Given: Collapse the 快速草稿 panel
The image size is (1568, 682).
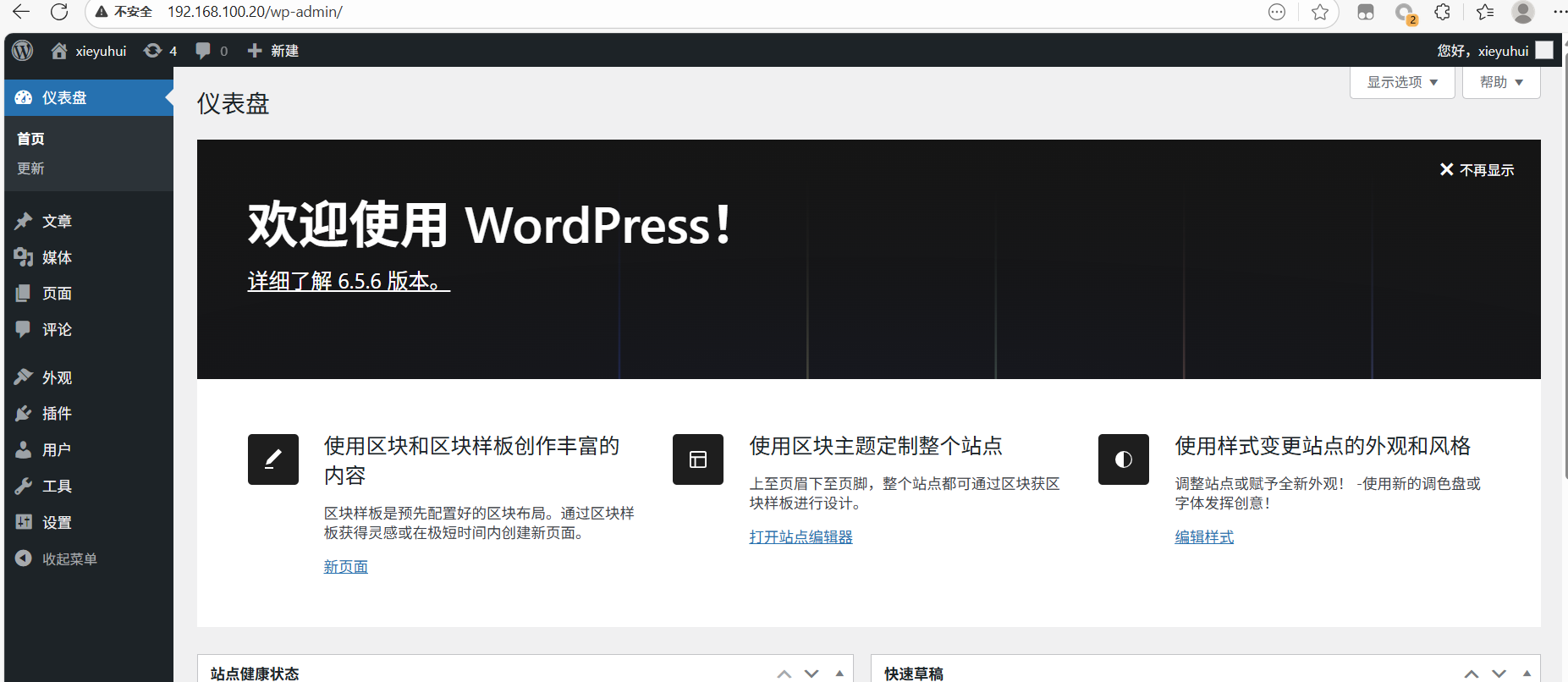Looking at the screenshot, I should pyautogui.click(x=1527, y=674).
